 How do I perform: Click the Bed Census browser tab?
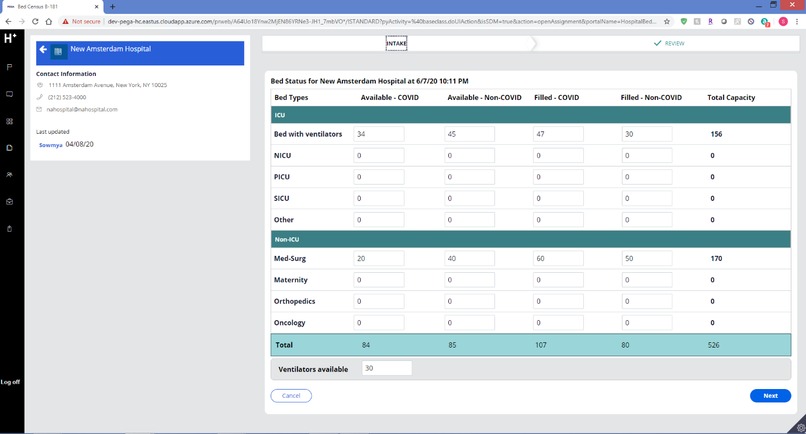51,7
